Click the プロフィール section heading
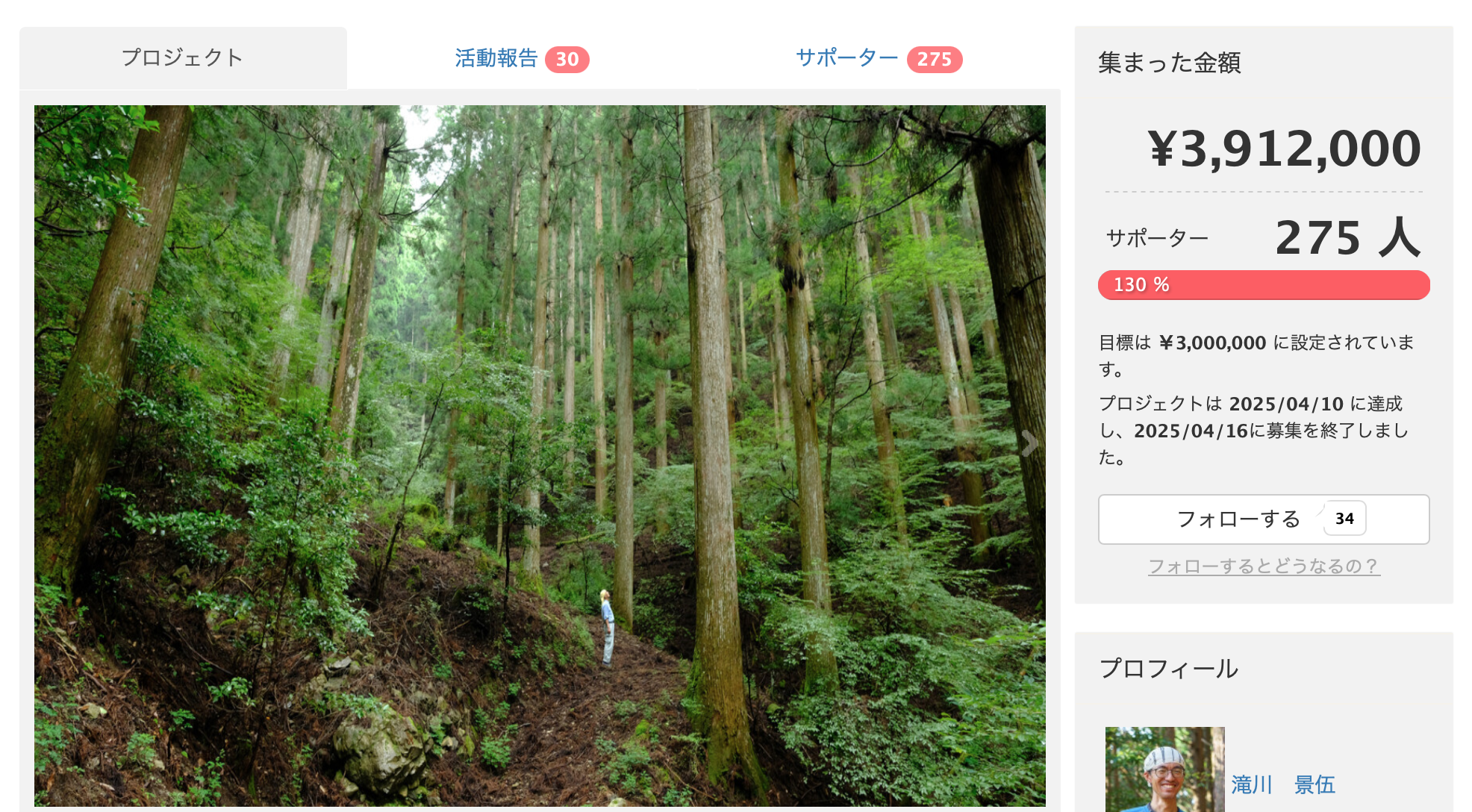This screenshot has width=1472, height=812. [x=1169, y=669]
